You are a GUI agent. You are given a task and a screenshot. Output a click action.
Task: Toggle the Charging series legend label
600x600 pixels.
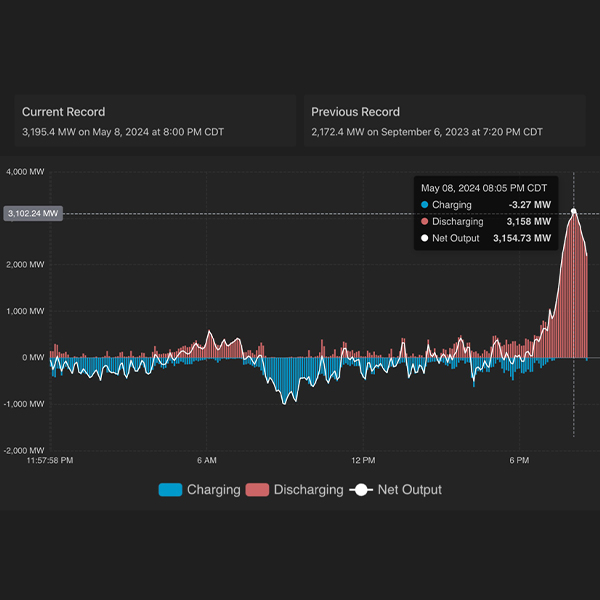click(x=213, y=490)
